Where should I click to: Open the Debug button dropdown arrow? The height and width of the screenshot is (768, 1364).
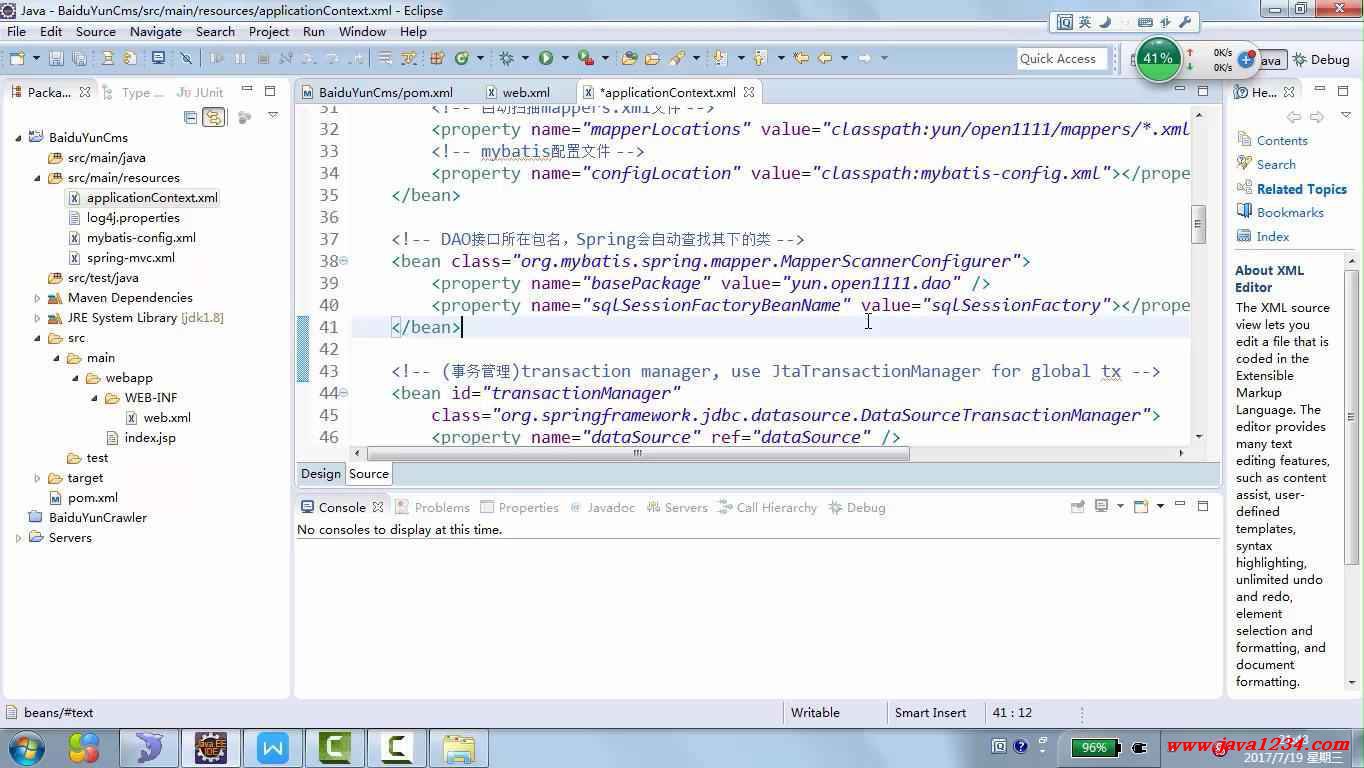click(x=524, y=59)
